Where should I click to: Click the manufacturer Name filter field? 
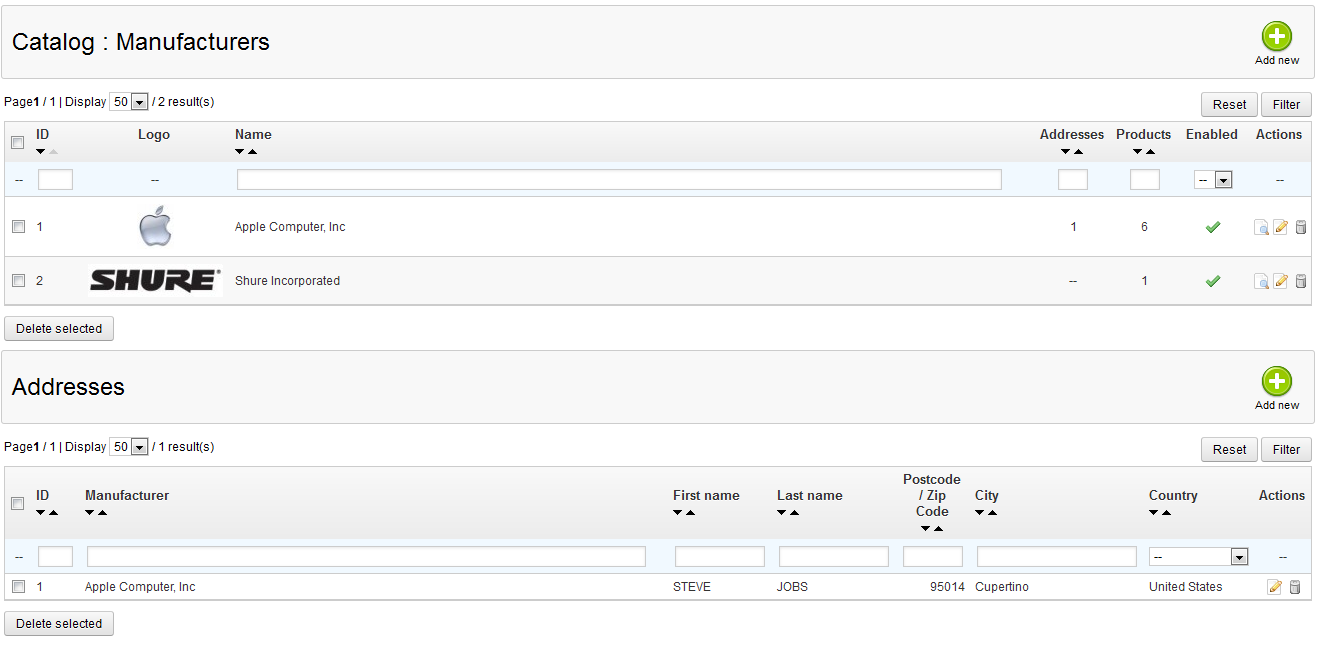tap(619, 180)
